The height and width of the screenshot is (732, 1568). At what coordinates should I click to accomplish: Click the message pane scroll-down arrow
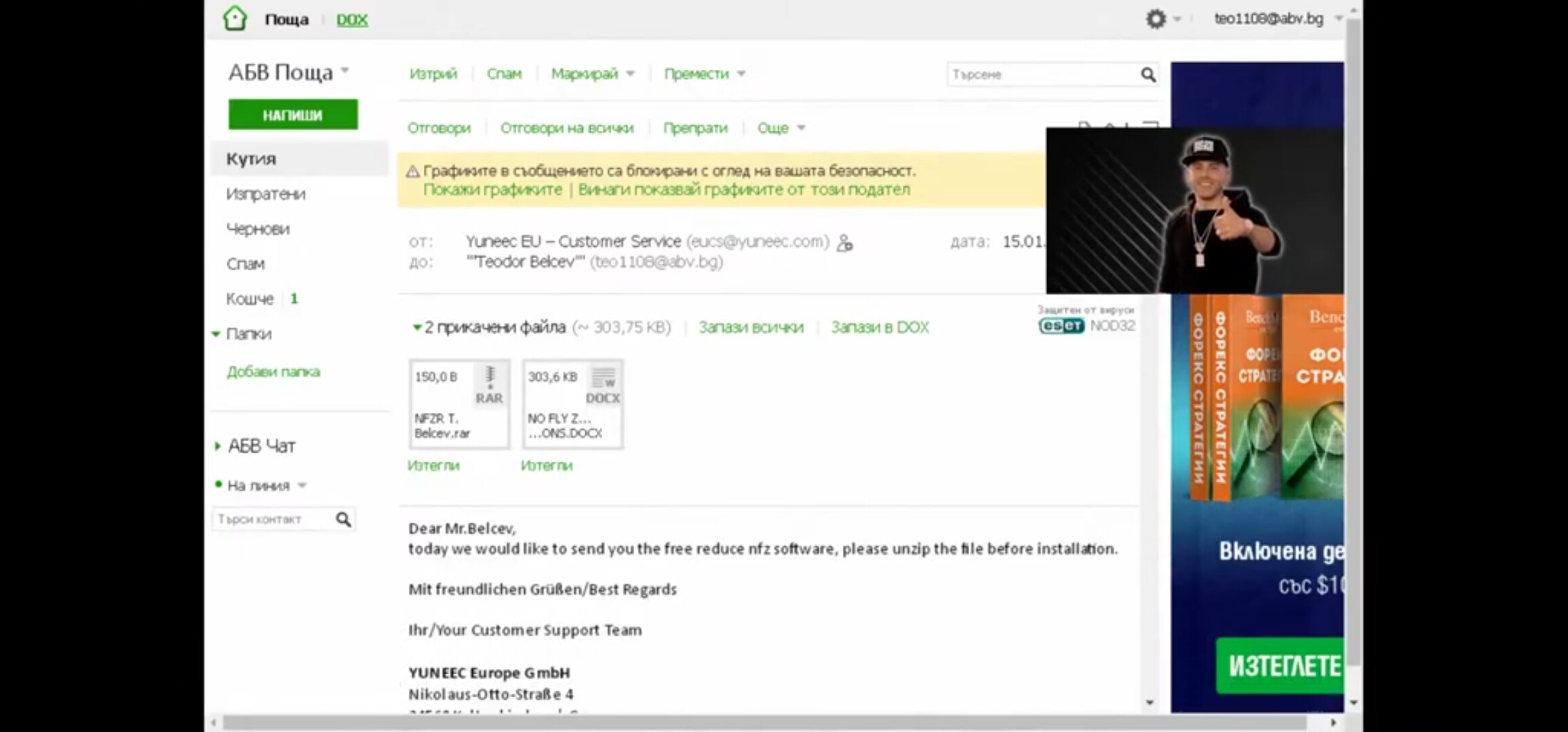click(1149, 702)
